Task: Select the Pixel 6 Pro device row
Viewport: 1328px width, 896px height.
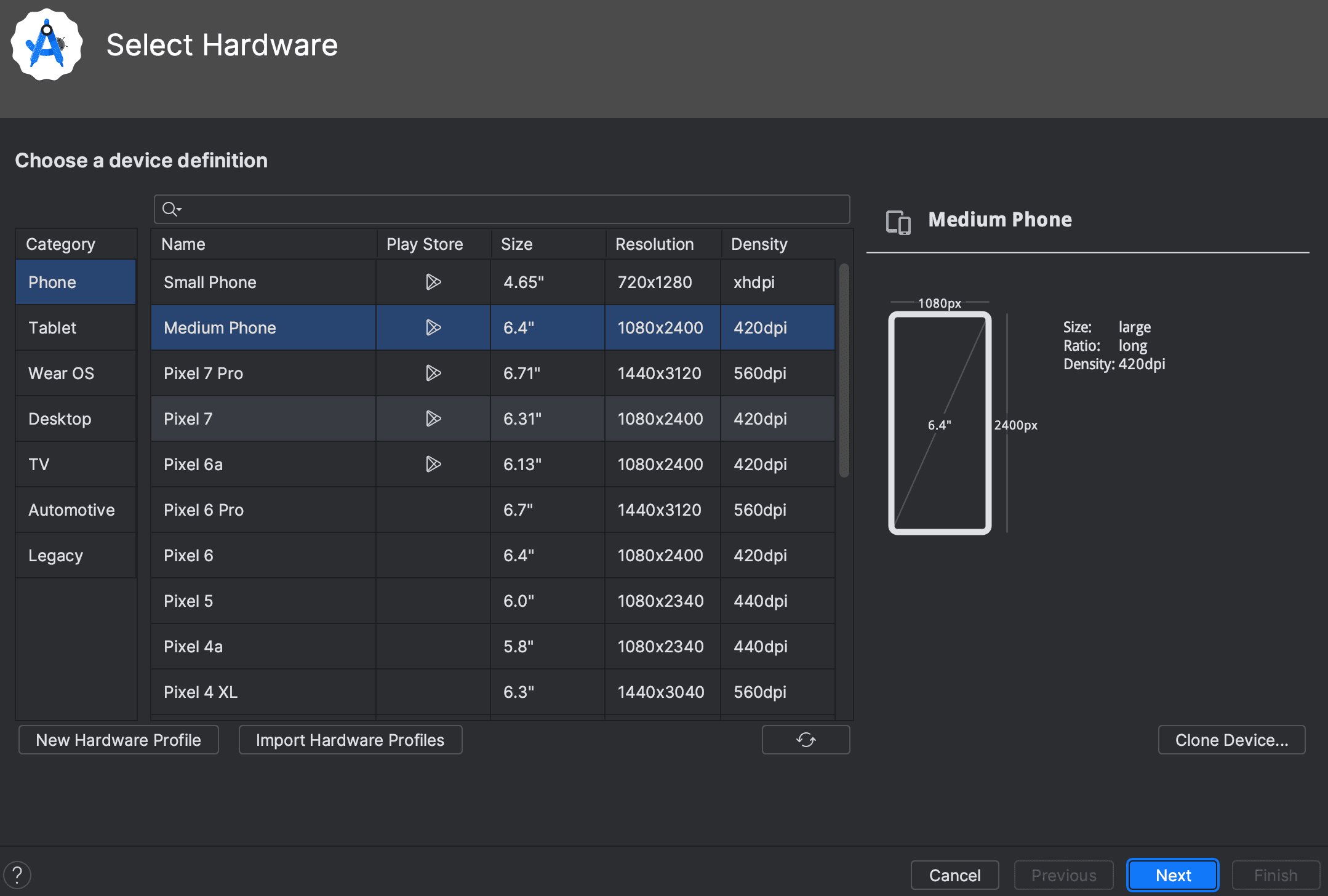Action: (493, 510)
